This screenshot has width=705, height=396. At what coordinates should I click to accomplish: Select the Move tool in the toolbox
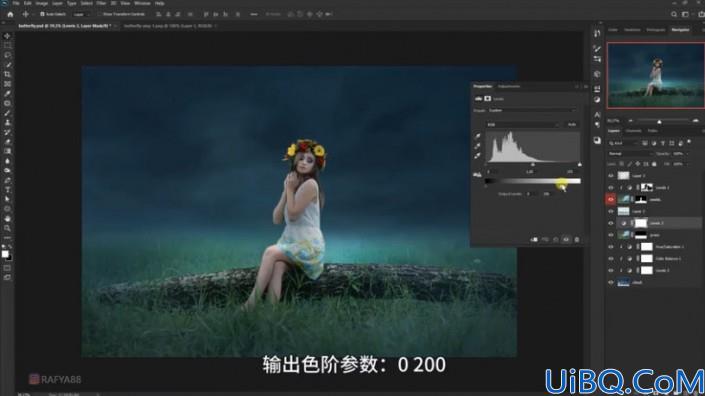(x=7, y=36)
